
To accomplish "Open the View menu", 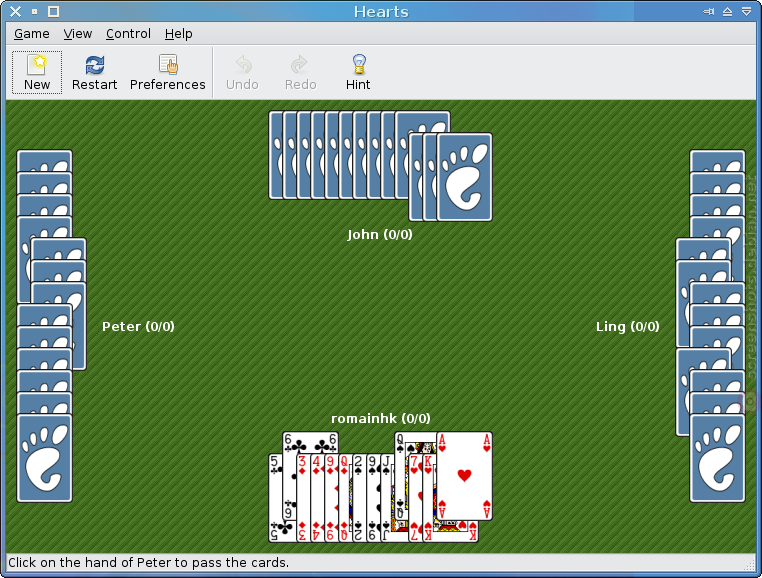I will tap(77, 34).
